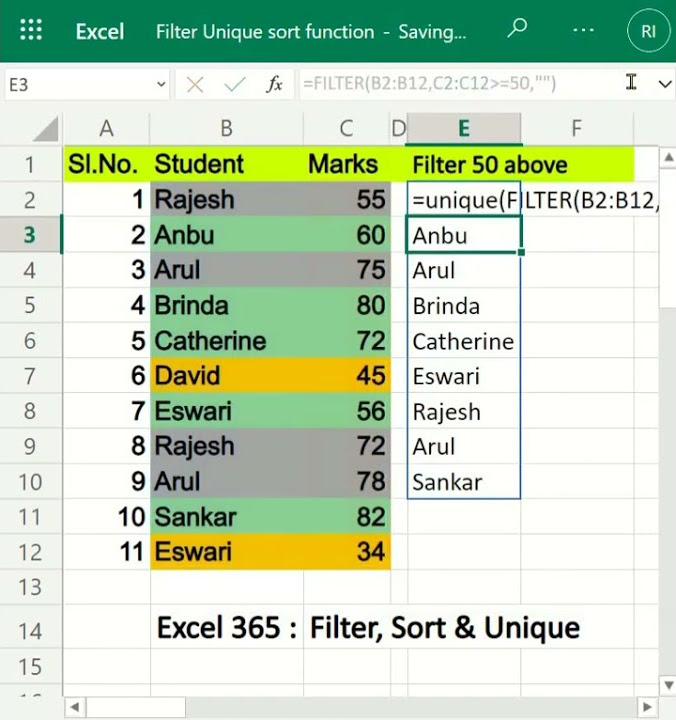The width and height of the screenshot is (676, 720).
Task: Select 'Sankar' in the Student column
Action: [x=226, y=517]
